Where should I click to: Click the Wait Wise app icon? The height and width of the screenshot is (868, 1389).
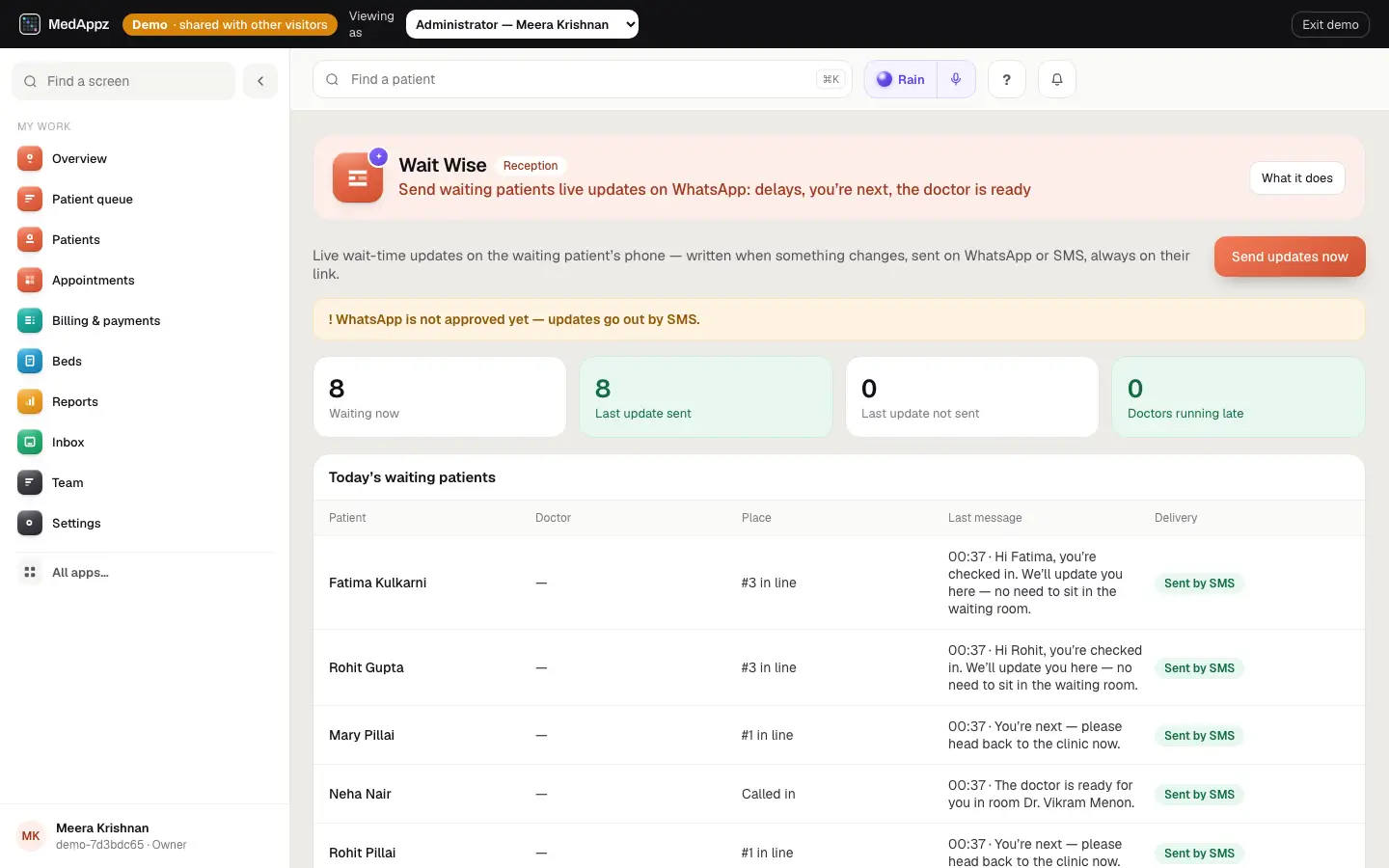click(x=358, y=177)
